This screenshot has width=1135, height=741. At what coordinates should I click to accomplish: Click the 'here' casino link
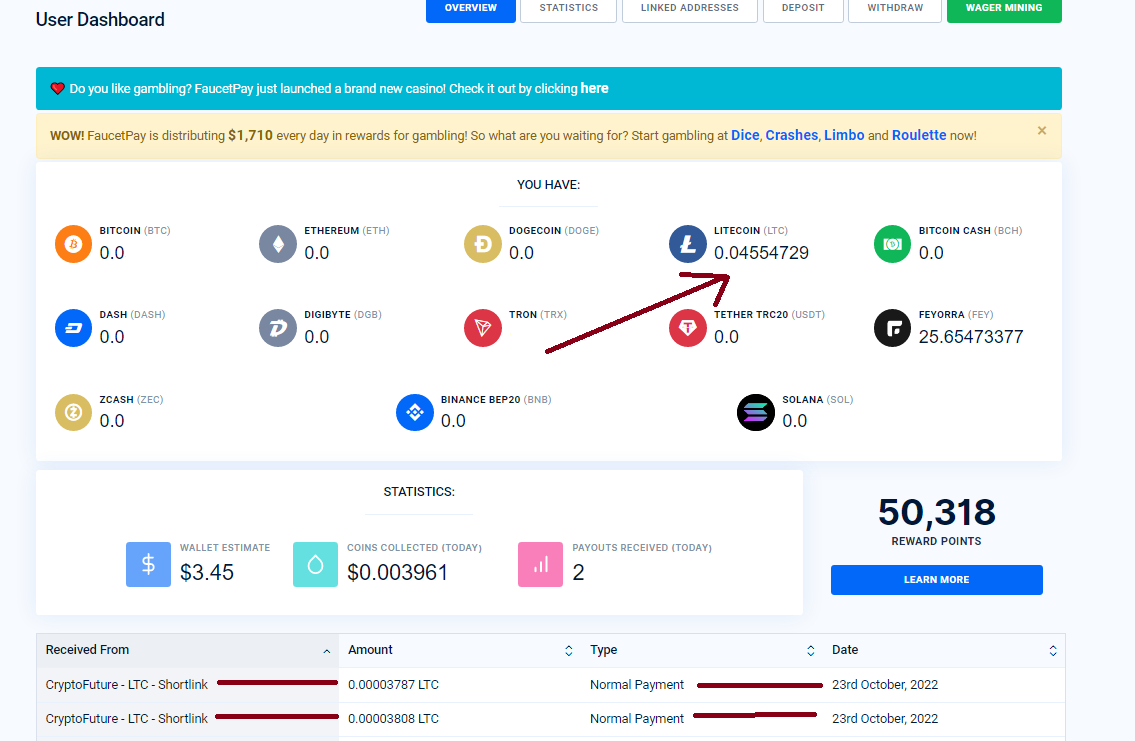(x=594, y=88)
